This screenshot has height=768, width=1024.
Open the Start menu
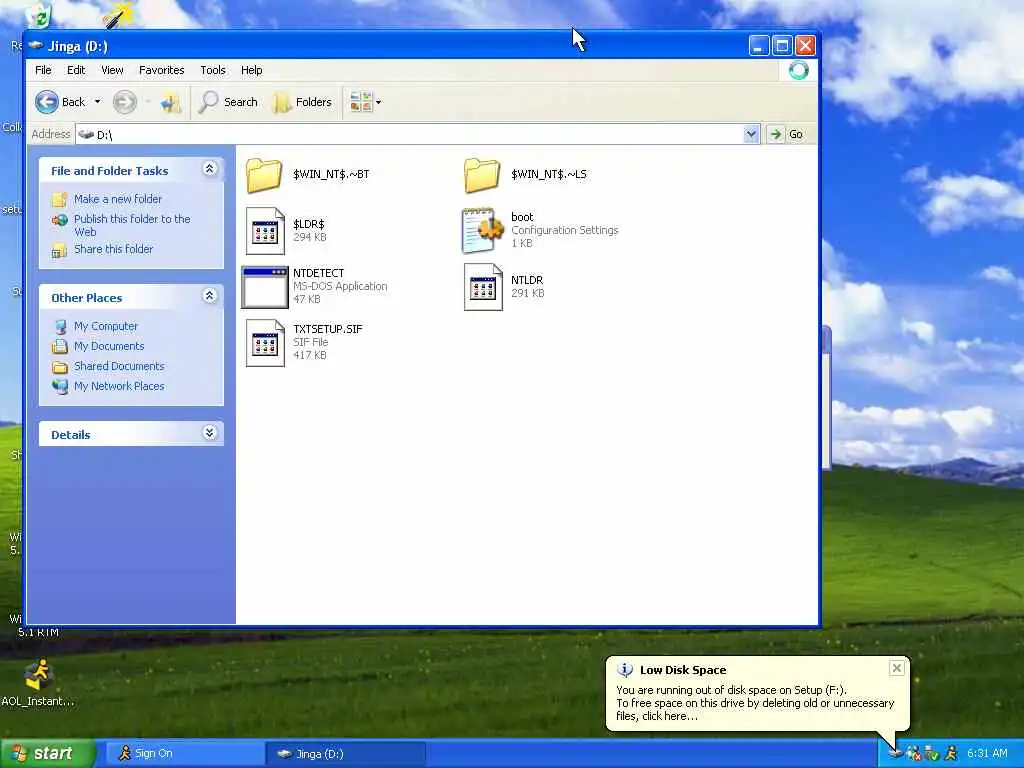tap(48, 754)
